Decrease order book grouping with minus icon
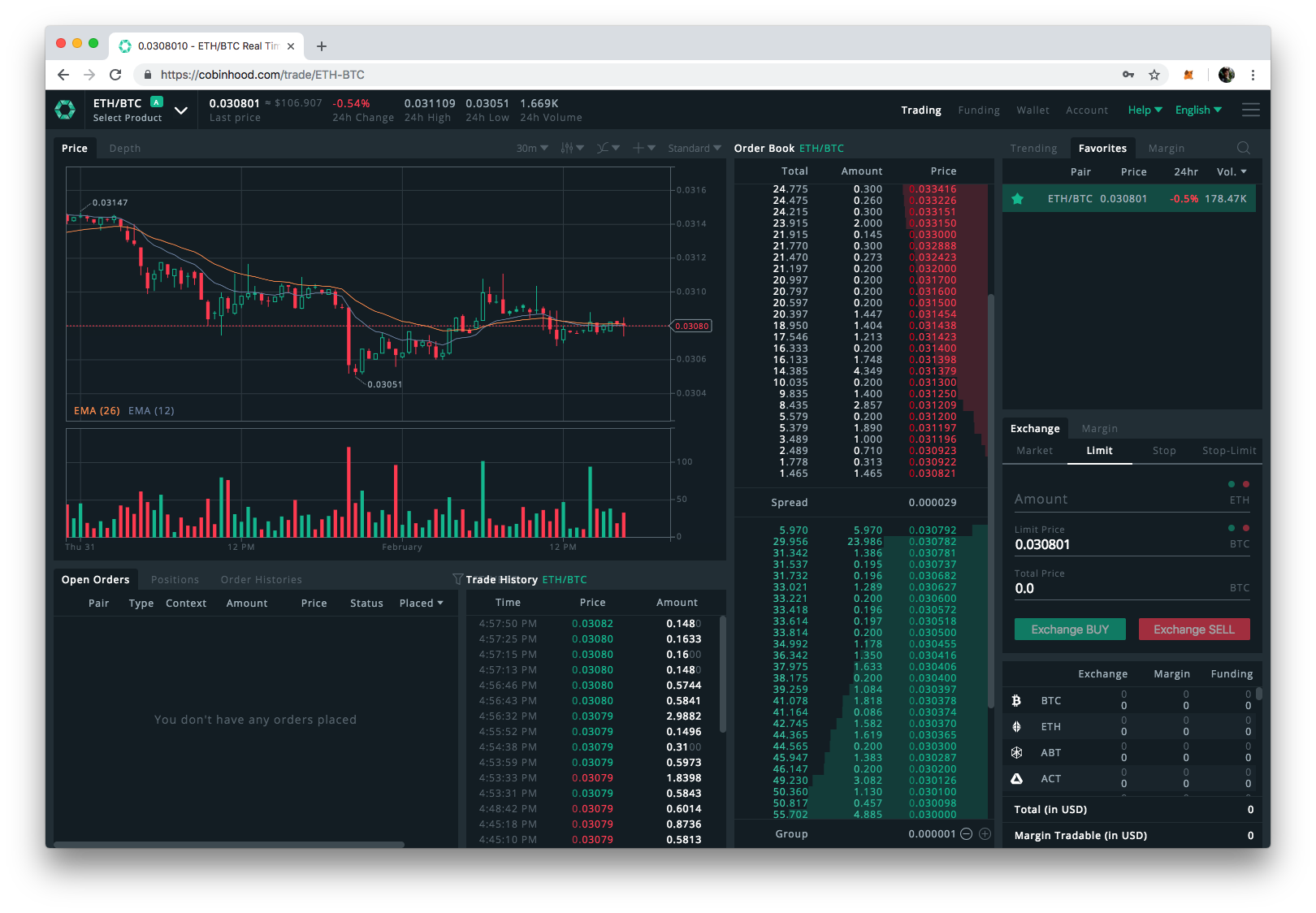 pyautogui.click(x=966, y=833)
